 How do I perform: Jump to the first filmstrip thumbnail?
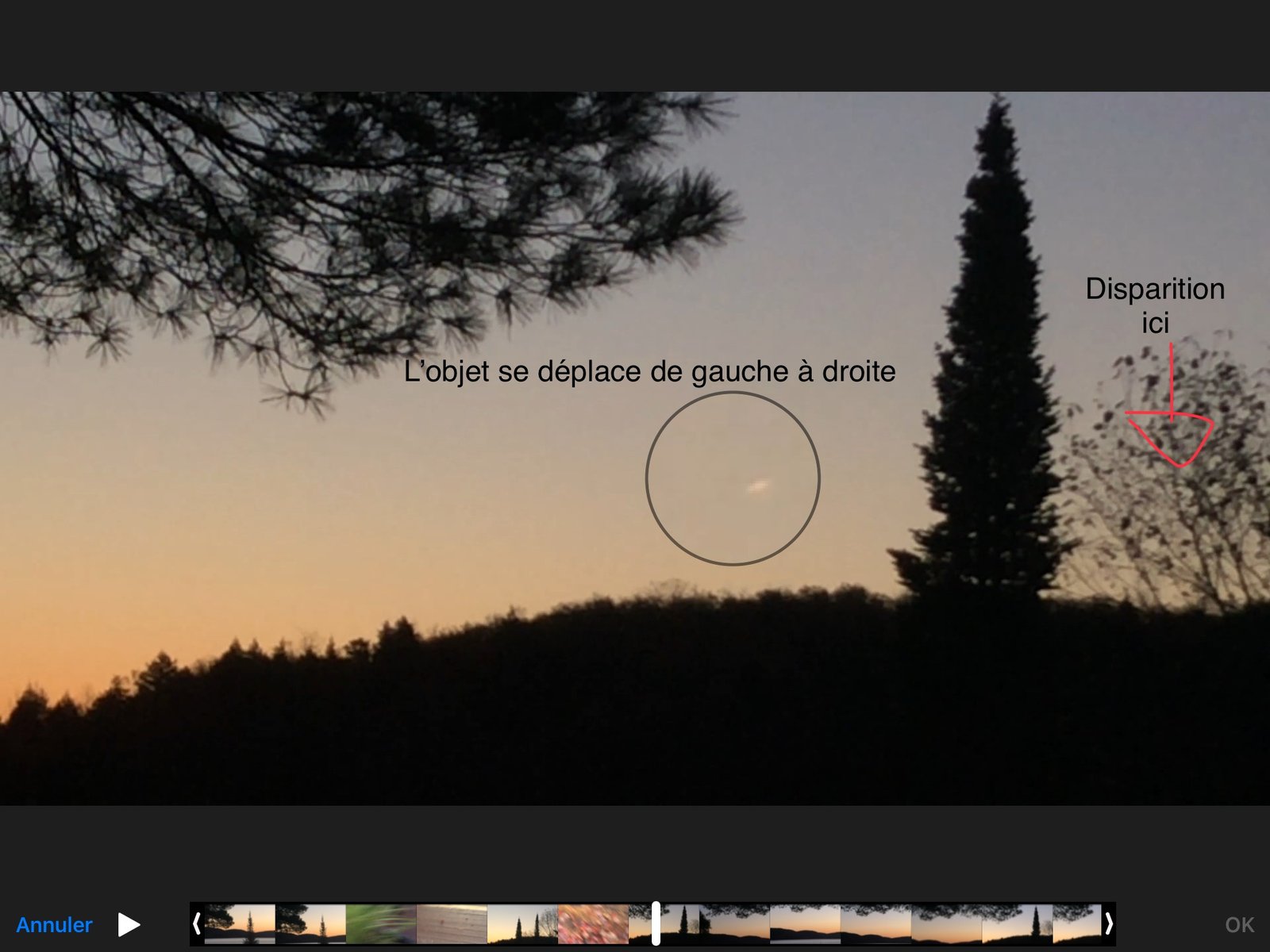[x=240, y=924]
